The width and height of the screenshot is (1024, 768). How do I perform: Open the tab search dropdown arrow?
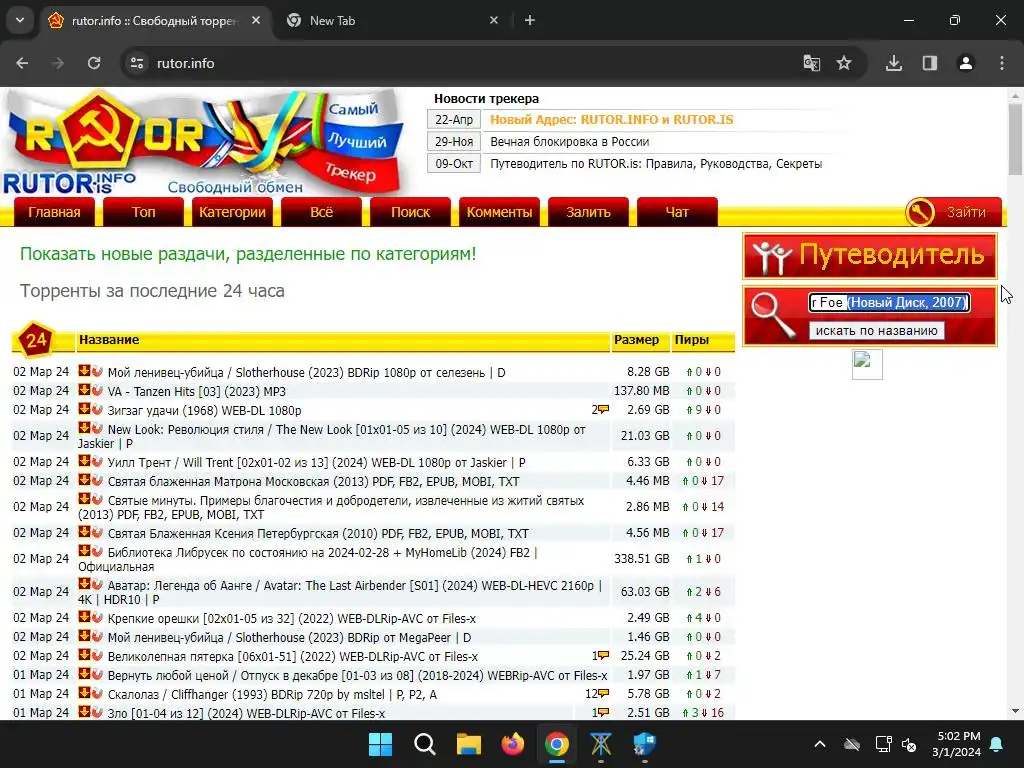point(20,20)
